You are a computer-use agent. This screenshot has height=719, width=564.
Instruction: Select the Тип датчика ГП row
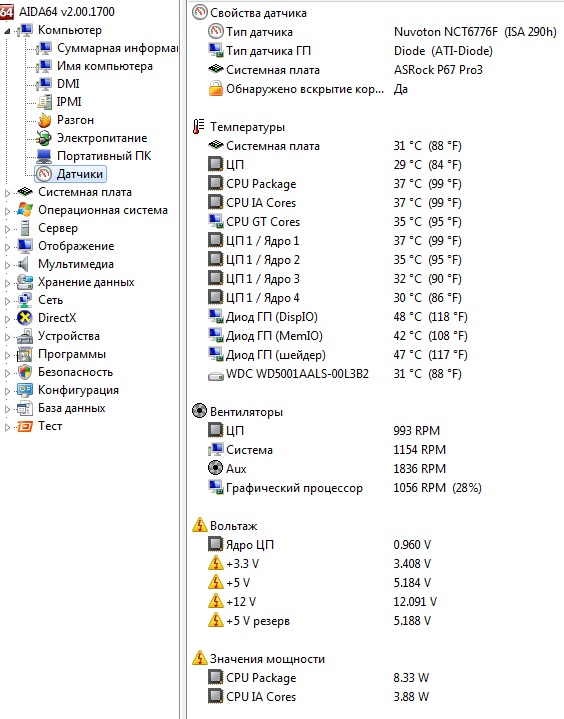(x=351, y=50)
